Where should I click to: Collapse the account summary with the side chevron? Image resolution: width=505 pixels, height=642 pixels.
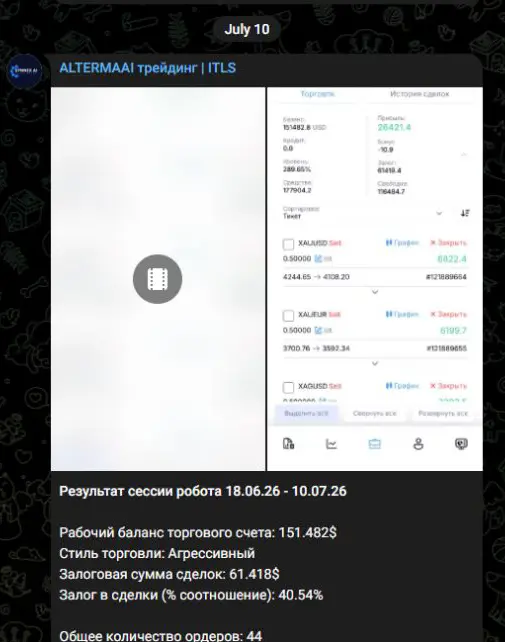coord(464,155)
